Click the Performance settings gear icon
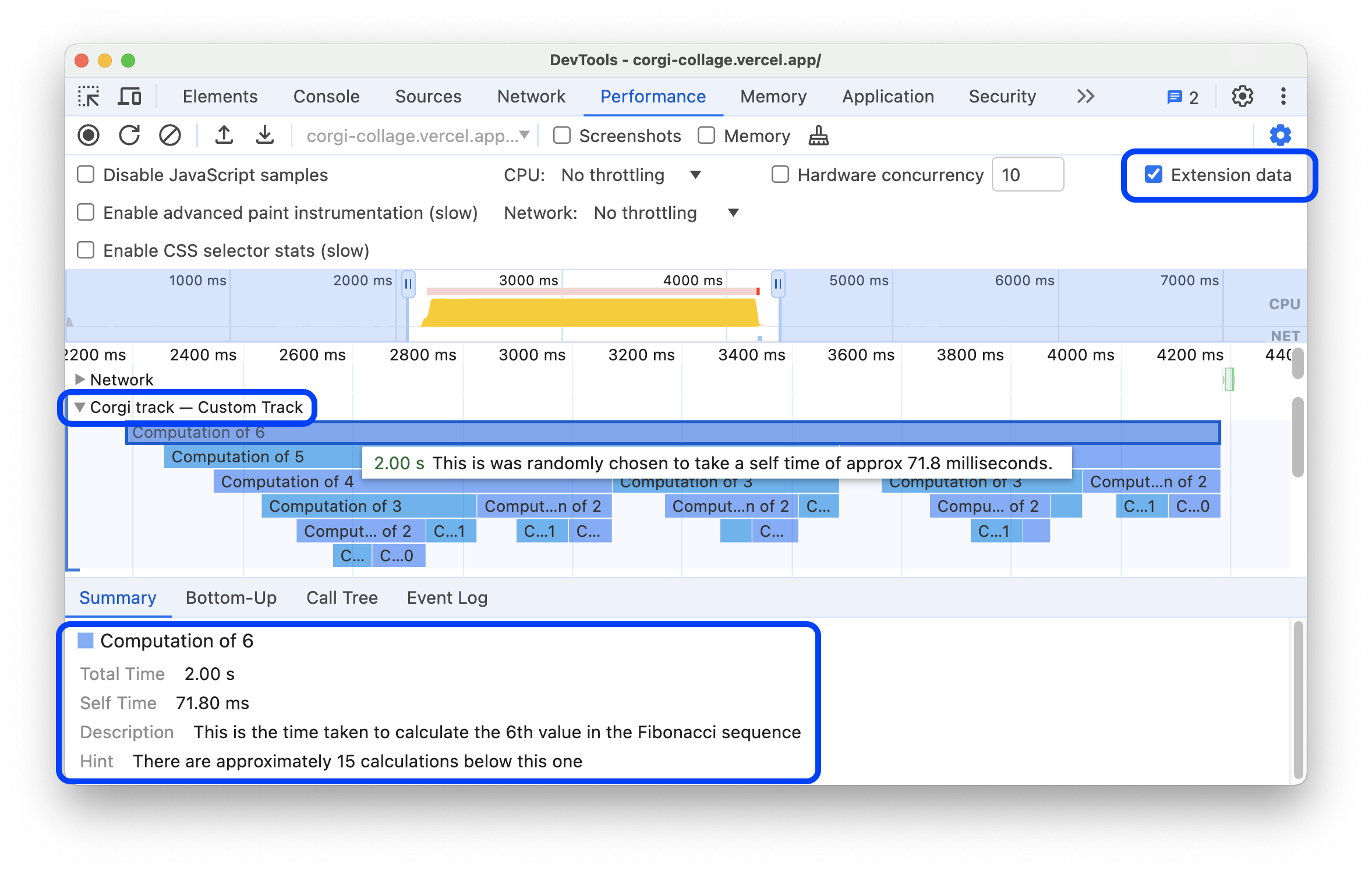Viewport: 1372px width, 871px height. (1281, 135)
